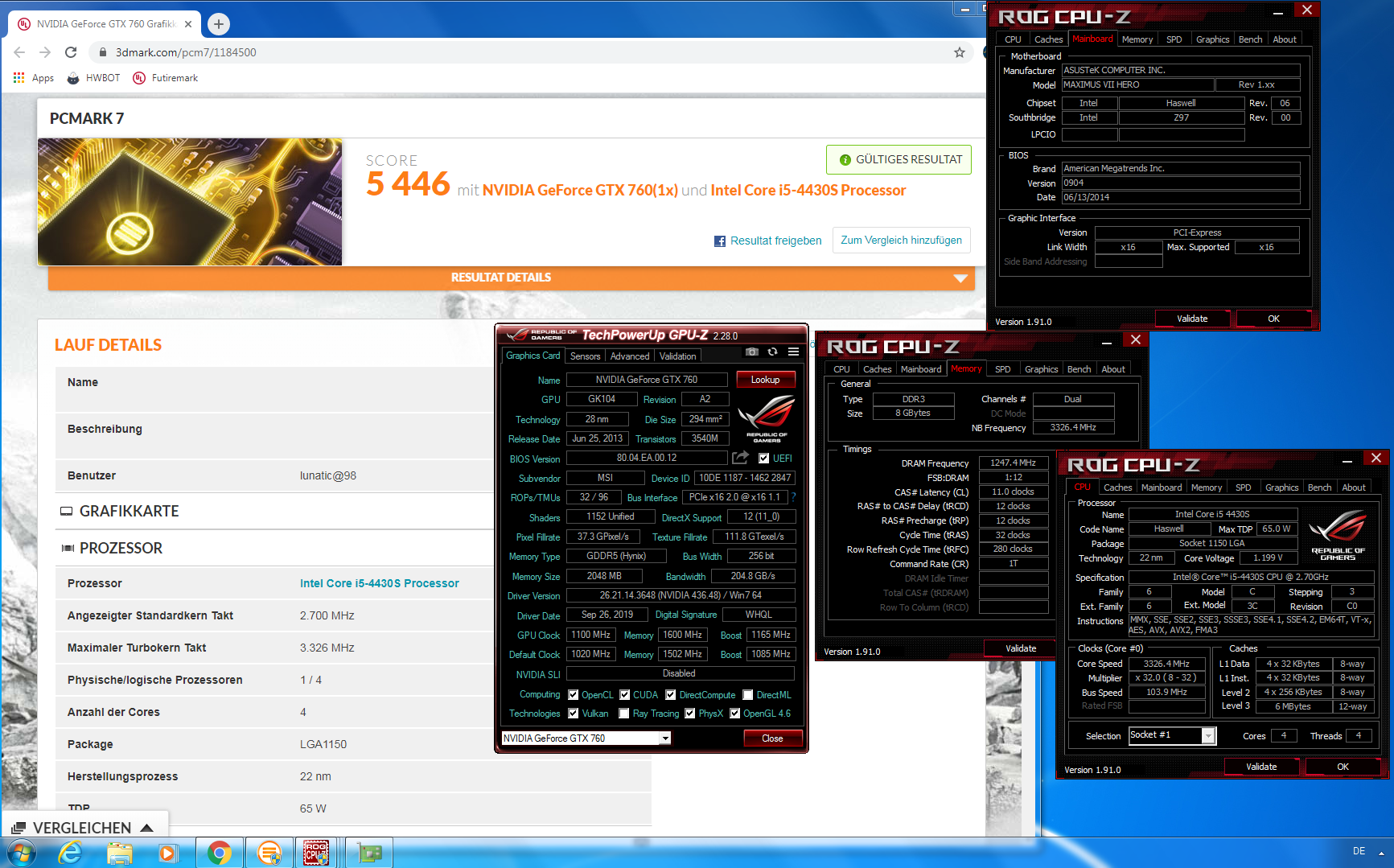This screenshot has height=868, width=1394.
Task: Toggle PhysX checkbox
Action: [689, 714]
